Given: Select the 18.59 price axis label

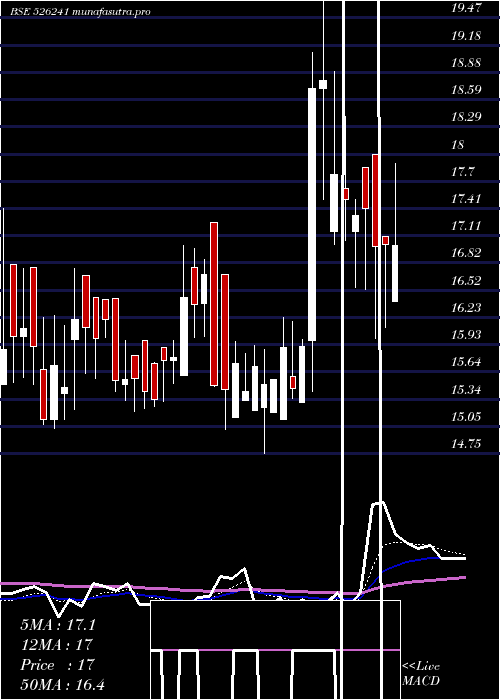Looking at the screenshot, I should click(x=466, y=90).
